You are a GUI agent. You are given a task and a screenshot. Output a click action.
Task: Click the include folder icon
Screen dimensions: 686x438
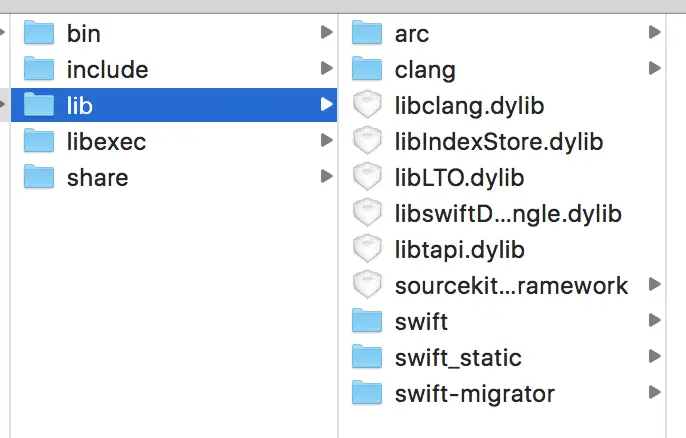38,69
